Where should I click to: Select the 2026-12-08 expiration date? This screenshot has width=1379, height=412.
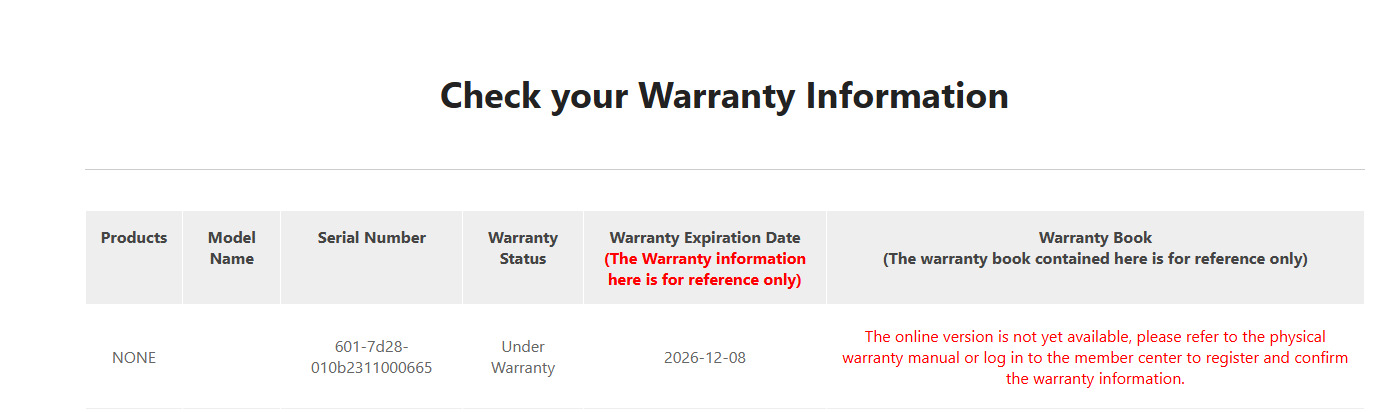click(705, 358)
